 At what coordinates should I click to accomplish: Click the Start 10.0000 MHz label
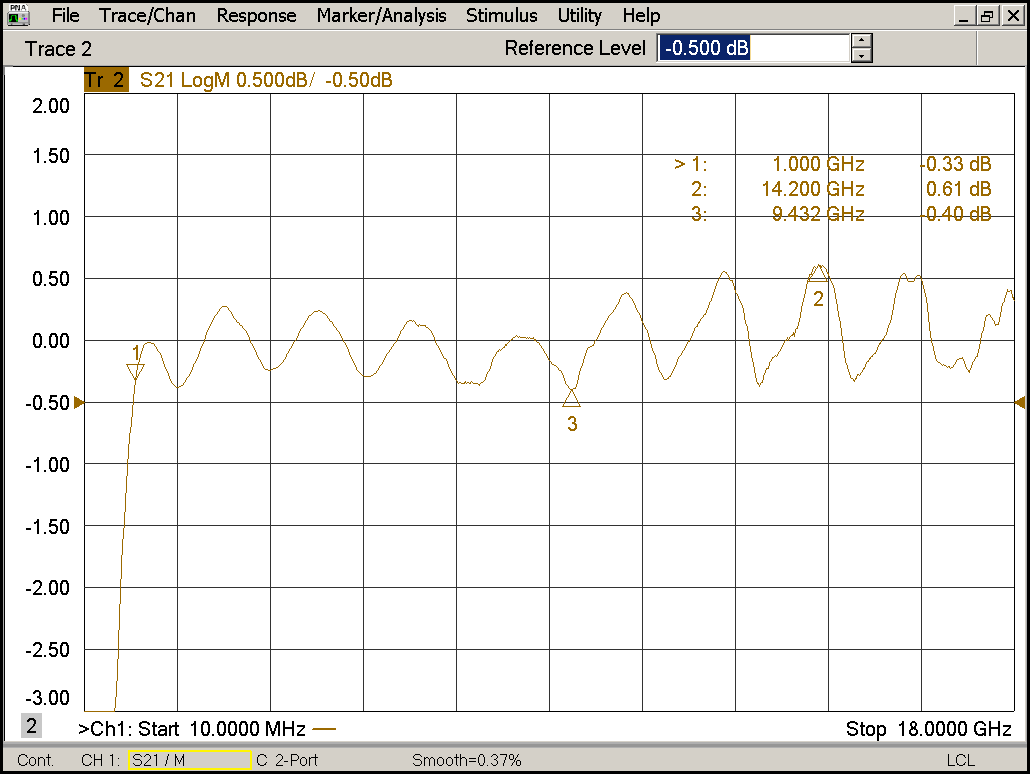[x=221, y=729]
